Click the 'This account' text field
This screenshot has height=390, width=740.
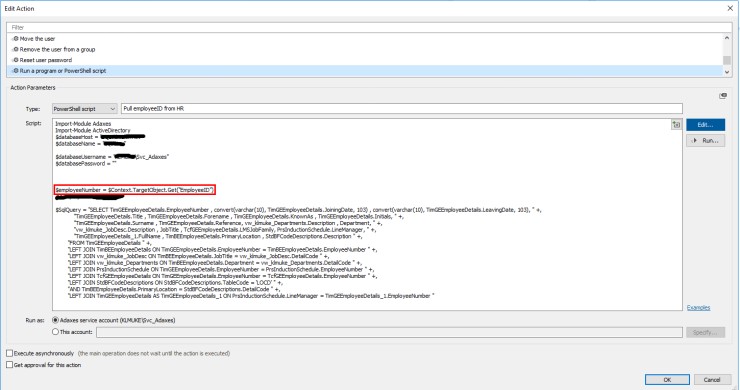389,332
